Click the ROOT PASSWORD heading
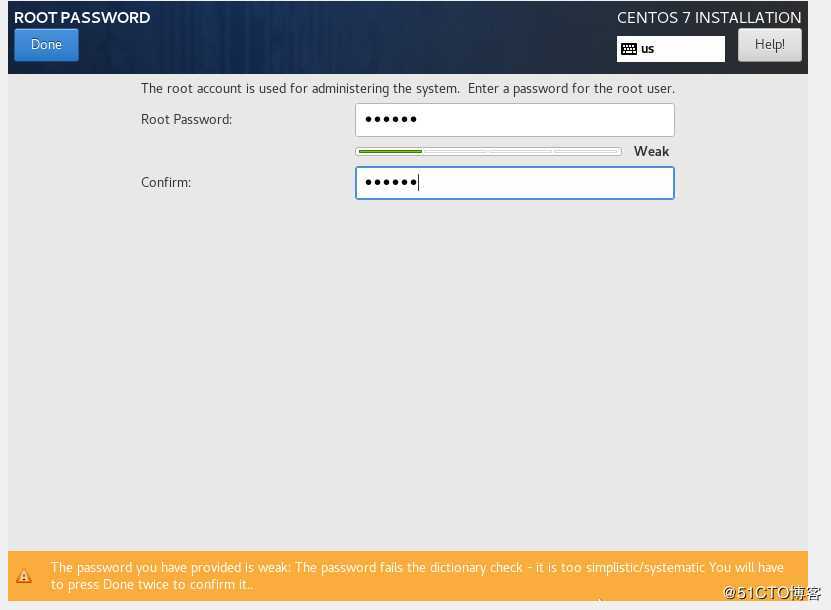 tap(82, 17)
